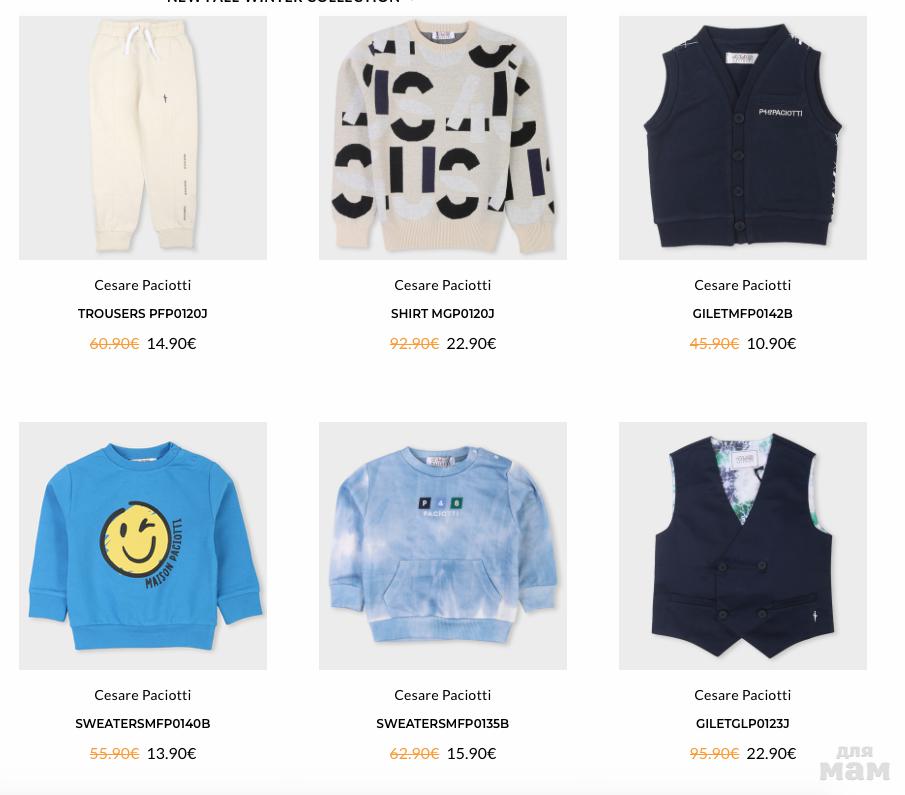Open the patterned knit sweater image
The image size is (905, 795).
point(443,137)
